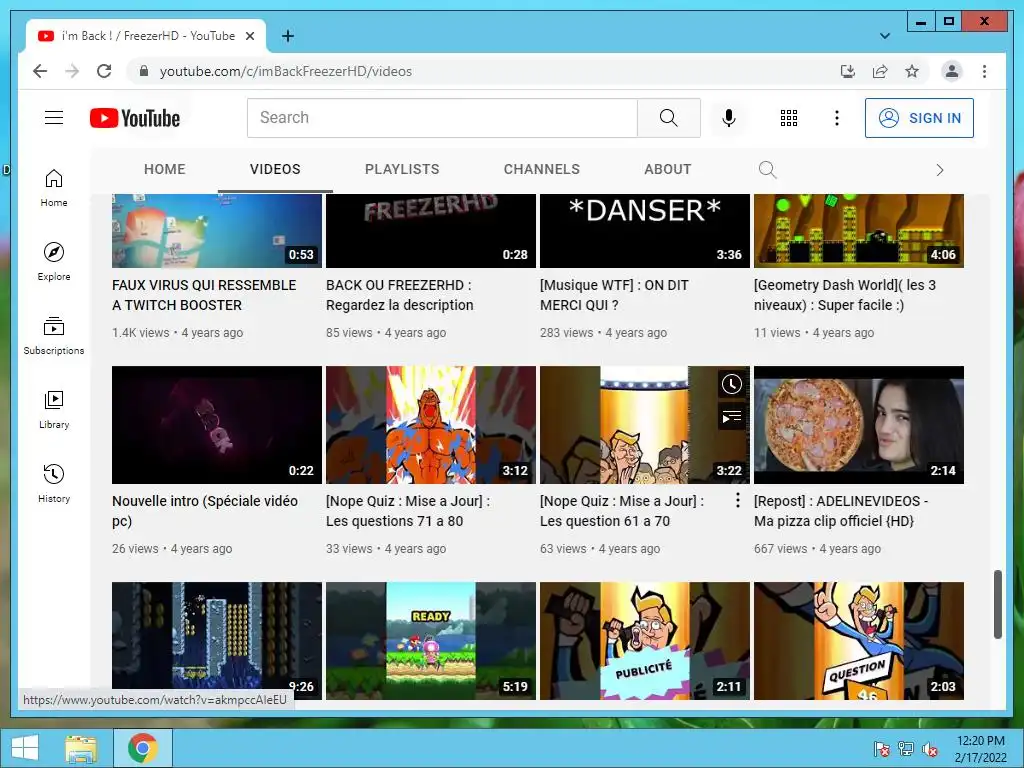Viewport: 1024px width, 768px height.
Task: Play the PUBLICITÉ thumbnail 2:11
Action: pos(645,641)
